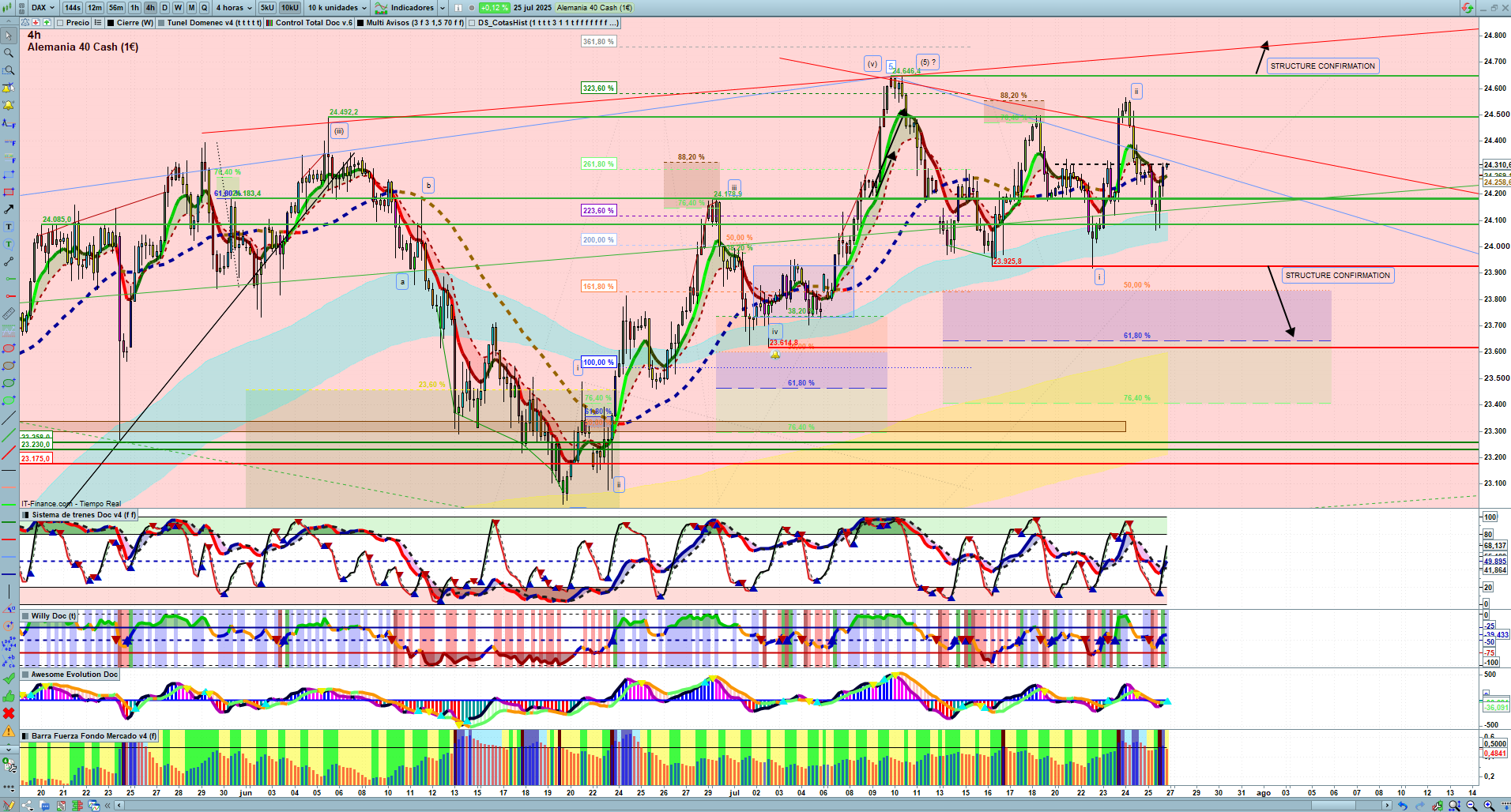Click the Tunel Domenec v4 indicator label

click(x=212, y=23)
